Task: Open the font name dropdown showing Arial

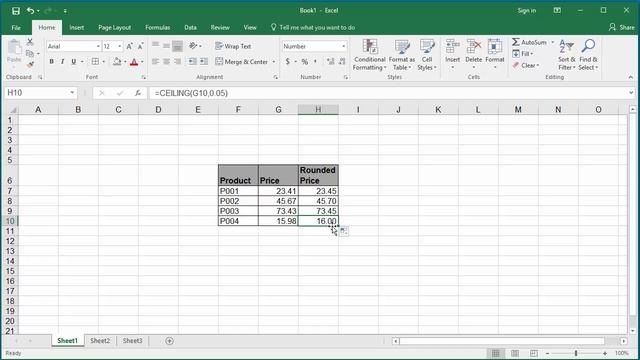Action: click(98, 46)
